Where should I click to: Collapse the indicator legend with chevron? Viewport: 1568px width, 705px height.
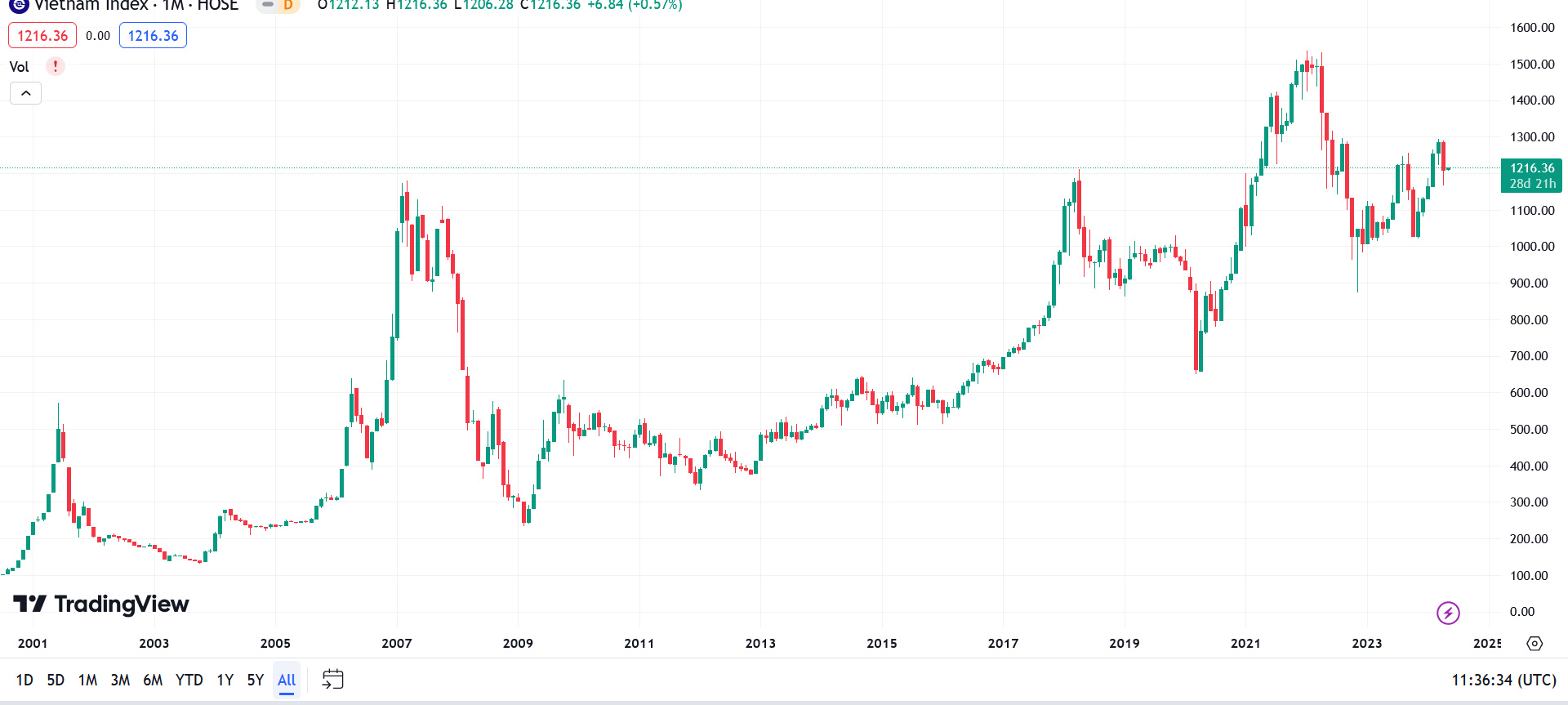click(26, 93)
